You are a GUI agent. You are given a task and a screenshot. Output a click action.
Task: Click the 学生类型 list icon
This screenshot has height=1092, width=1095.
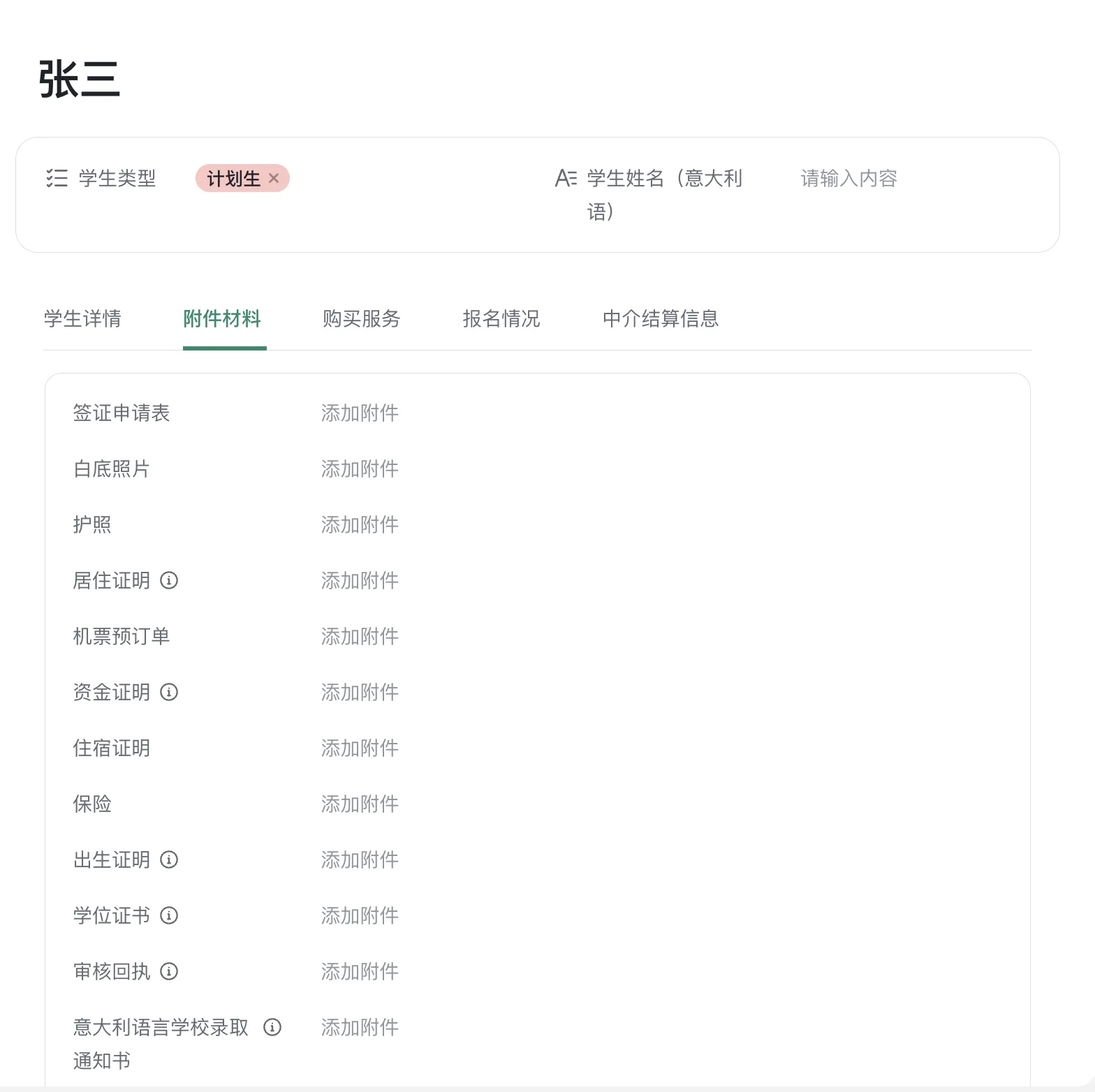click(x=57, y=179)
